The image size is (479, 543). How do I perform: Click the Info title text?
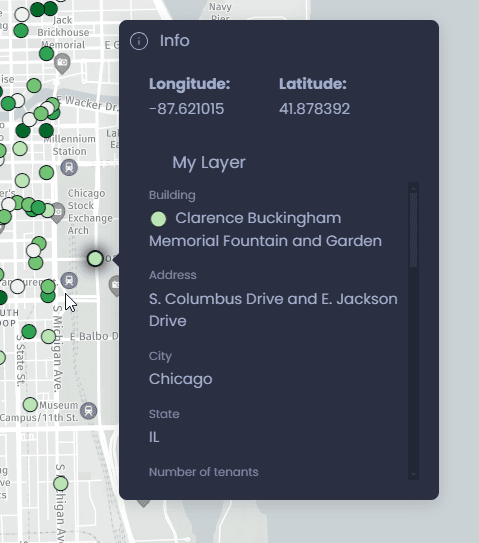click(x=175, y=41)
